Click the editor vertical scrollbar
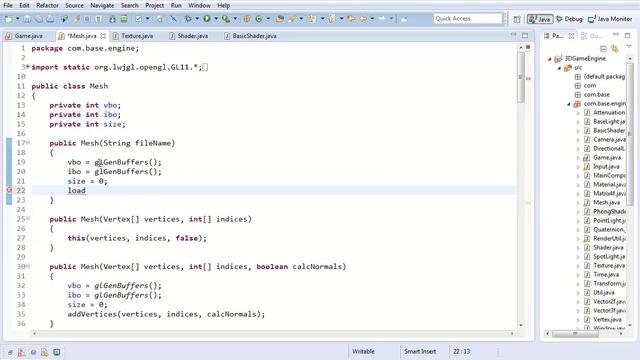The width and height of the screenshot is (640, 360). click(521, 77)
